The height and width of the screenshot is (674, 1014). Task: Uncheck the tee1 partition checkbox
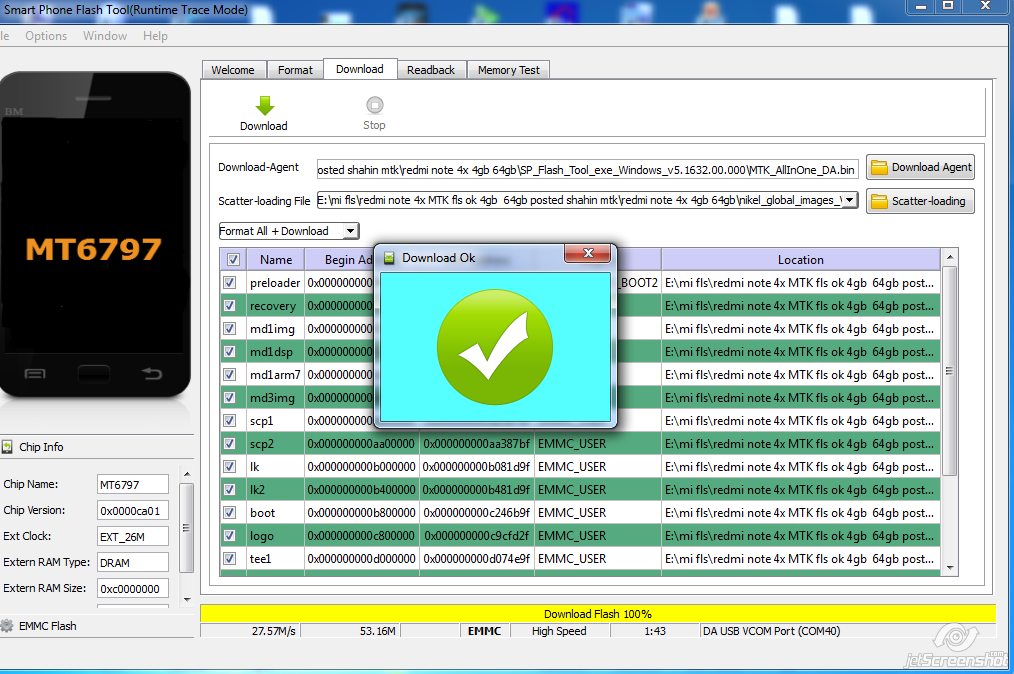(230, 558)
